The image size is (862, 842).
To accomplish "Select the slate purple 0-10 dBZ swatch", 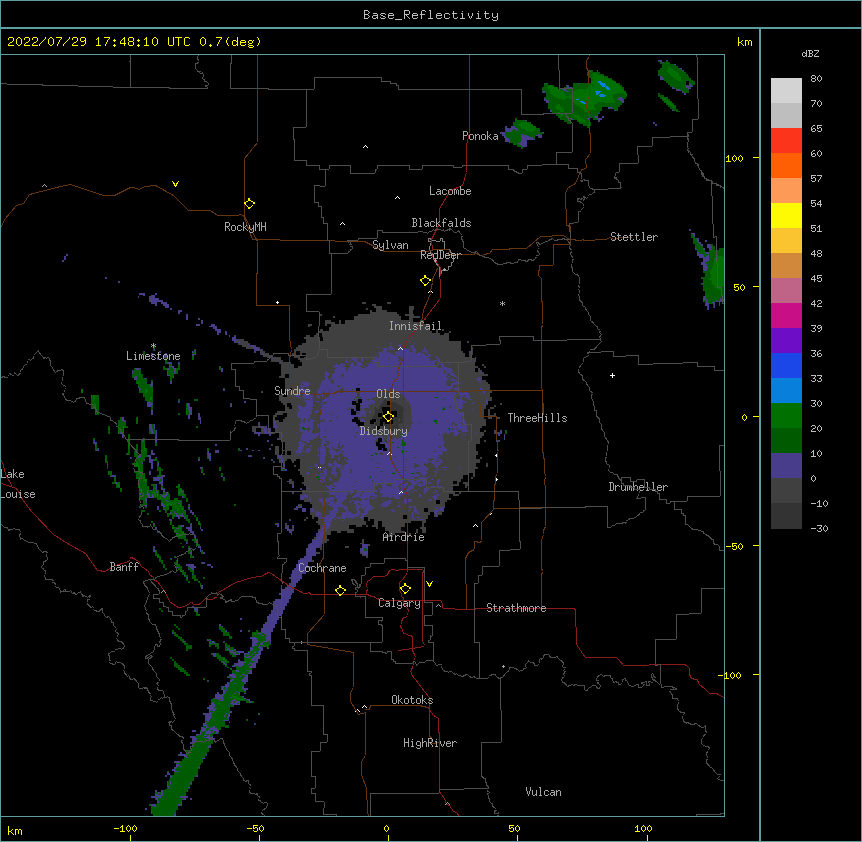I will pyautogui.click(x=786, y=466).
